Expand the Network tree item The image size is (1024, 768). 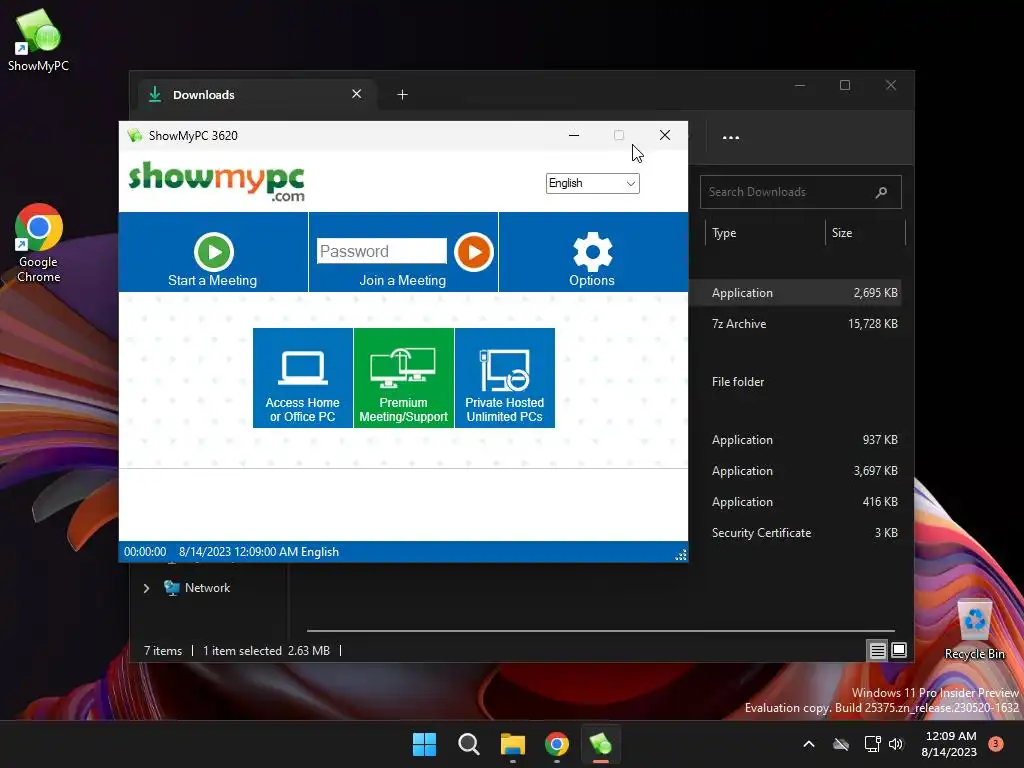[x=146, y=588]
